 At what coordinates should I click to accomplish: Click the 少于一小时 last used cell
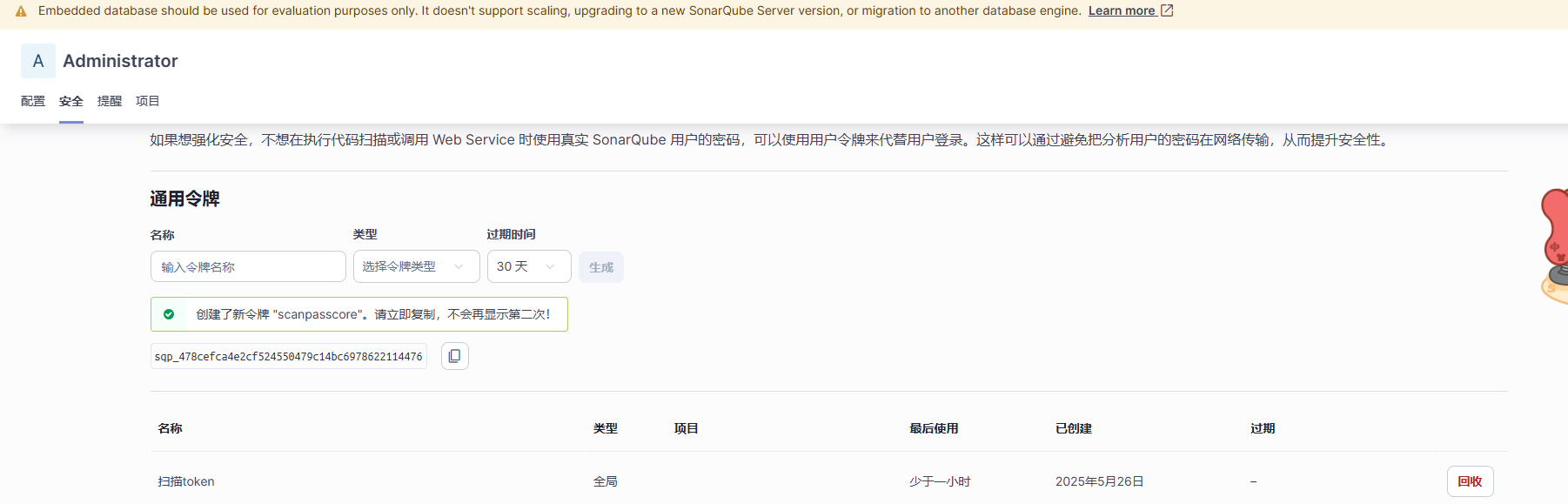940,481
